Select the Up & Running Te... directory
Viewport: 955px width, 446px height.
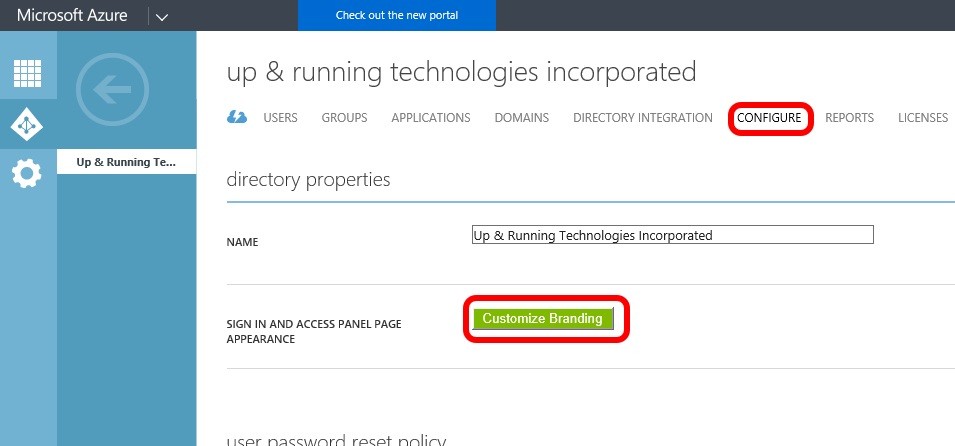pos(127,162)
